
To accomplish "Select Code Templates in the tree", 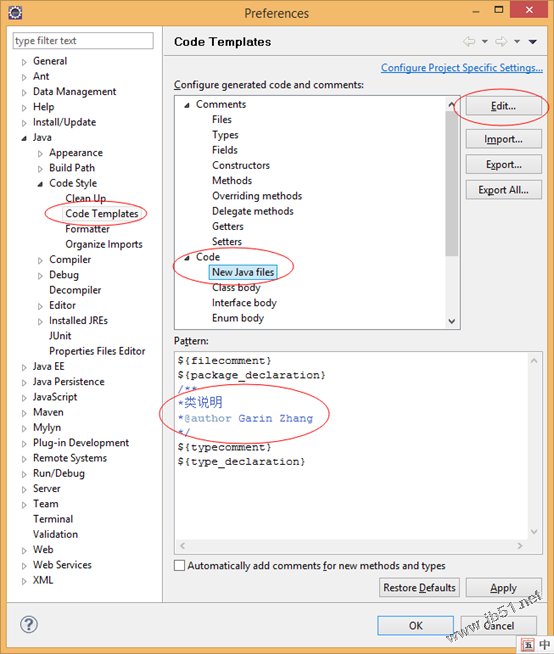I will (101, 214).
